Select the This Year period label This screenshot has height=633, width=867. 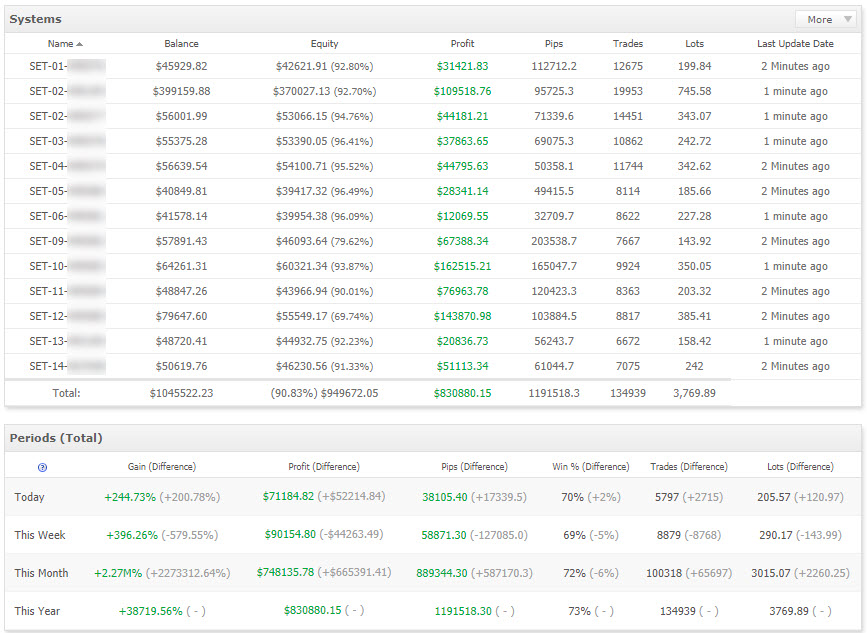pyautogui.click(x=37, y=611)
